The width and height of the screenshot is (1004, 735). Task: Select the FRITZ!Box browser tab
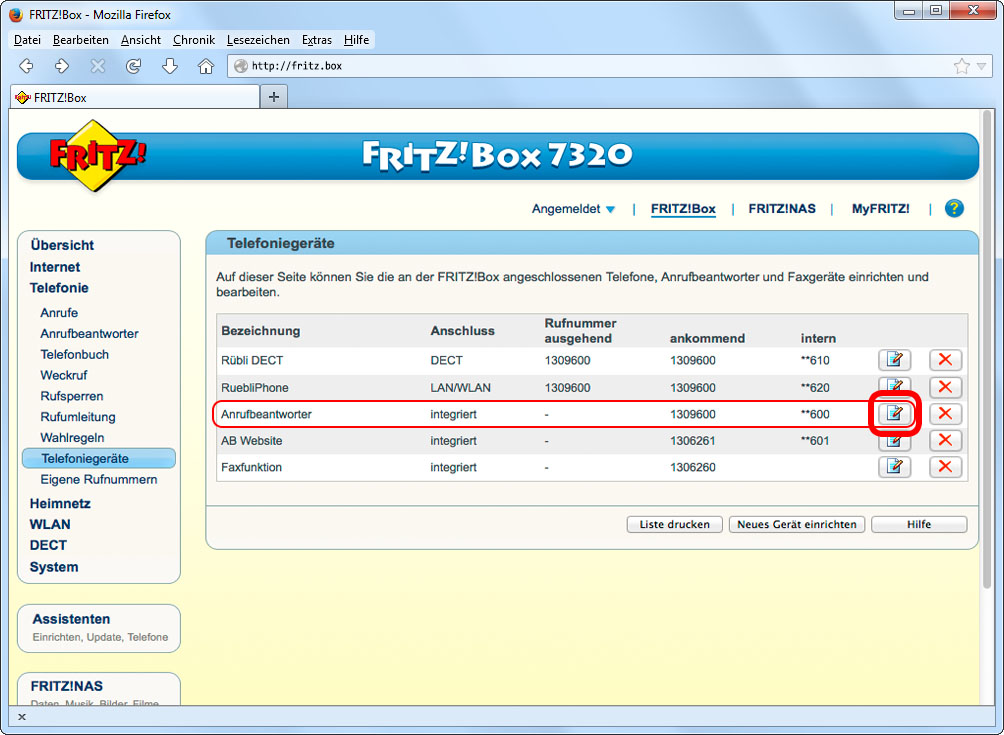[135, 97]
